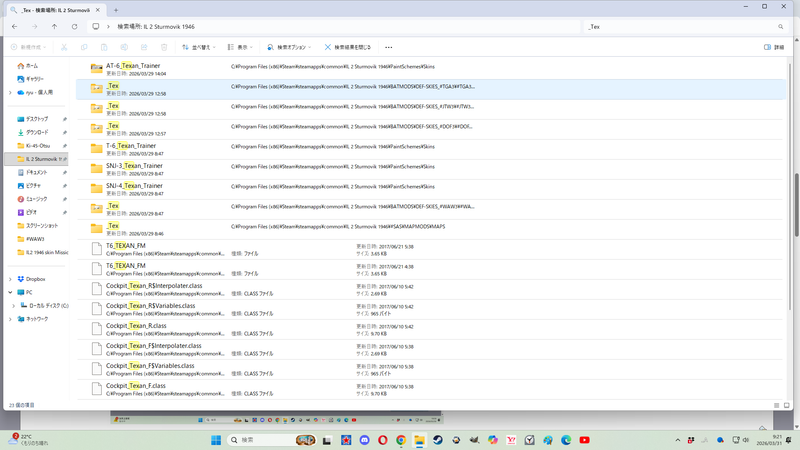The width and height of the screenshot is (800, 450).
Task: Select the SNJ-4_Texan_Trainer folder
Action: [x=431, y=189]
